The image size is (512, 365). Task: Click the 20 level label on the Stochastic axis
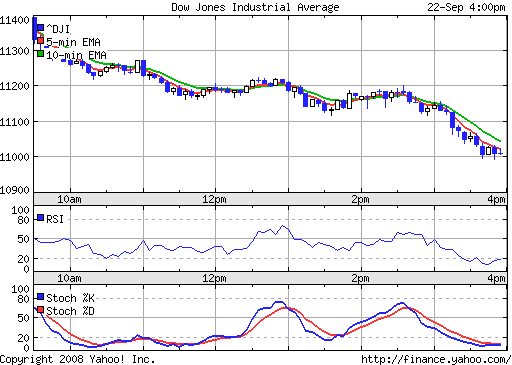pyautogui.click(x=23, y=338)
